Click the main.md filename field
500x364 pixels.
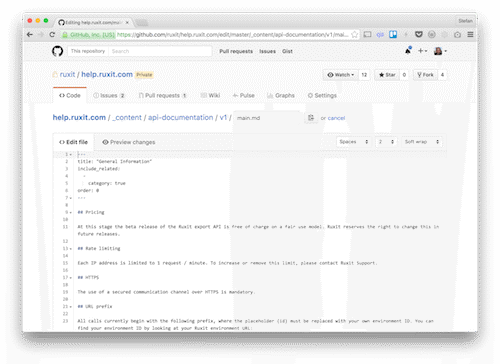(268, 118)
